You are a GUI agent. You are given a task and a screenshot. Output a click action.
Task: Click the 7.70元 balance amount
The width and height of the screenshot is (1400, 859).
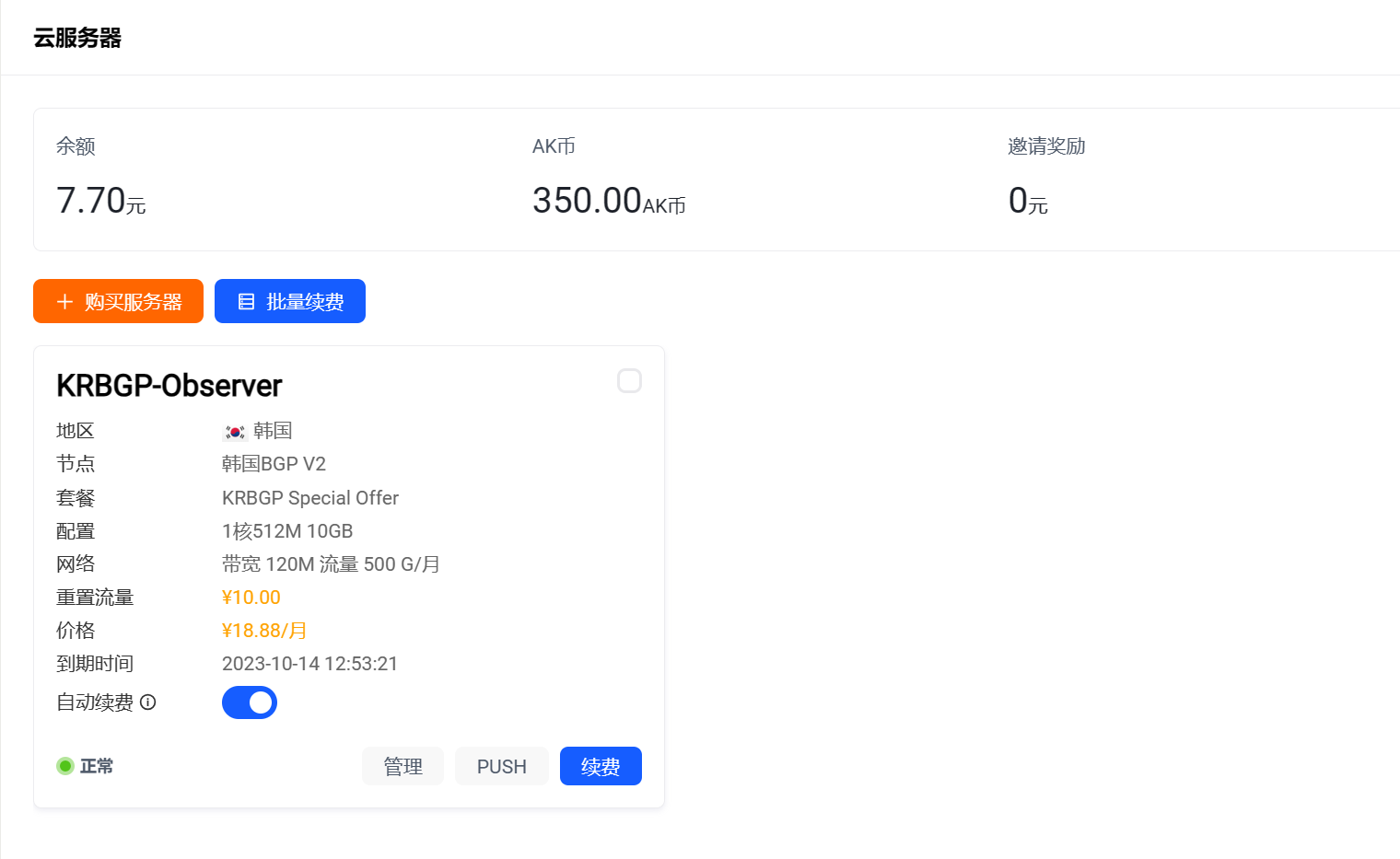(x=100, y=201)
